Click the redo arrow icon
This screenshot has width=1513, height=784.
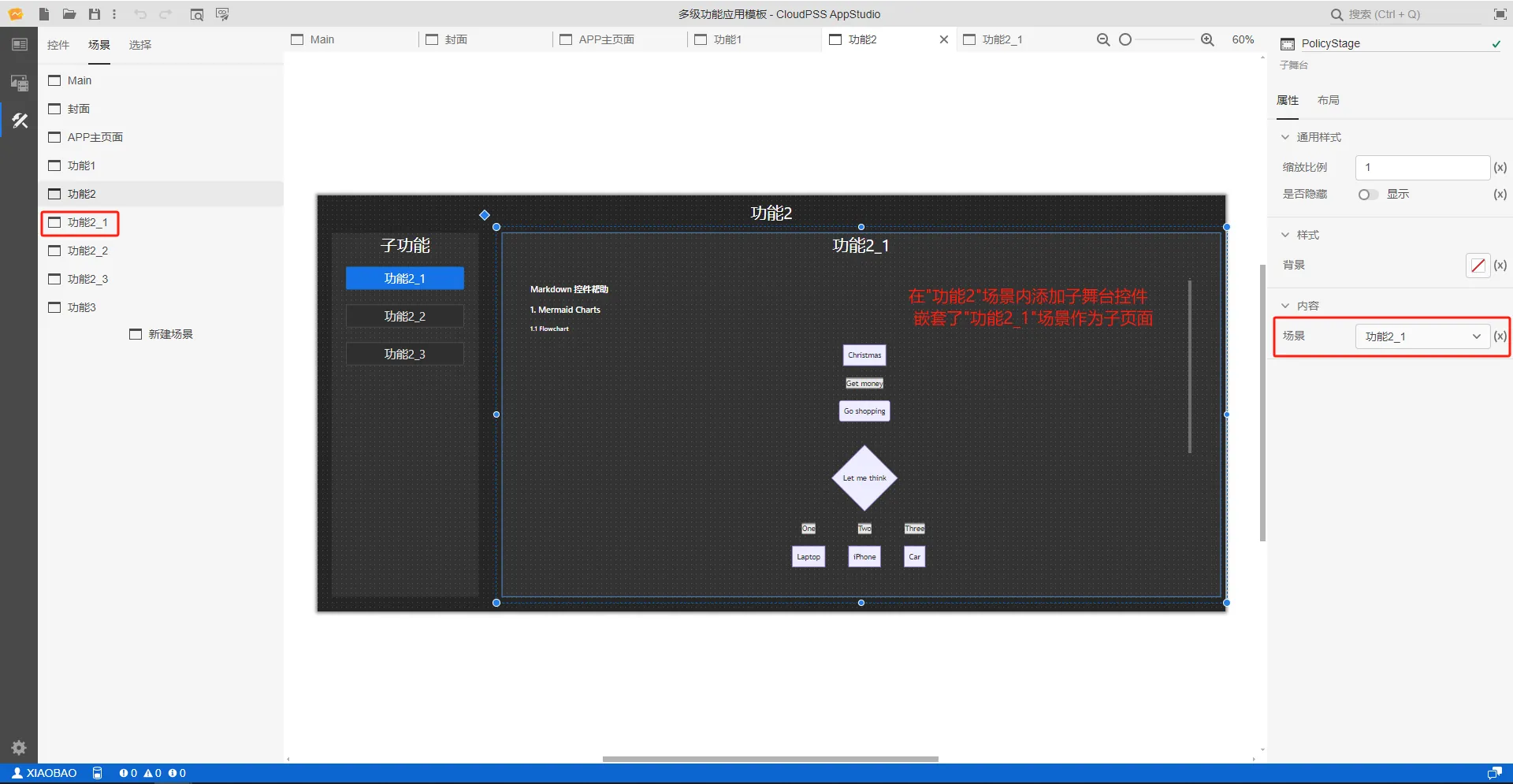[165, 14]
